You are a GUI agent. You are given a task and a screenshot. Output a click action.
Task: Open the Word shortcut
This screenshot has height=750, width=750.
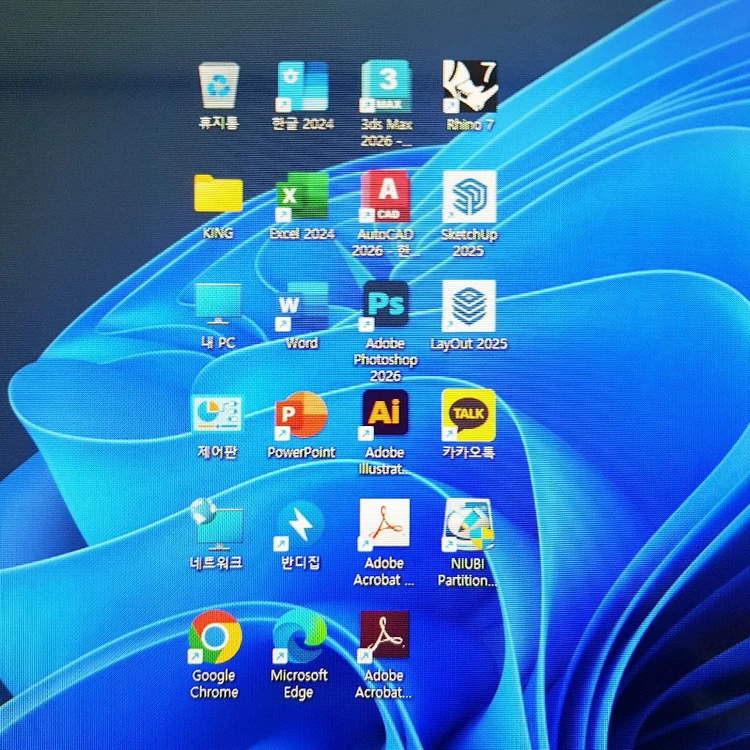pos(302,306)
